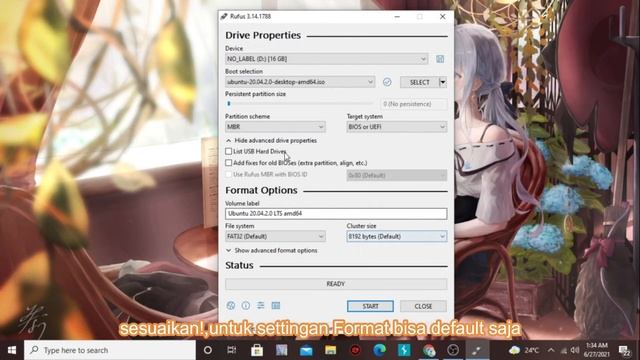Click the red circular app in taskbar
Image resolution: width=640 pixels, height=360 pixels.
click(355, 350)
